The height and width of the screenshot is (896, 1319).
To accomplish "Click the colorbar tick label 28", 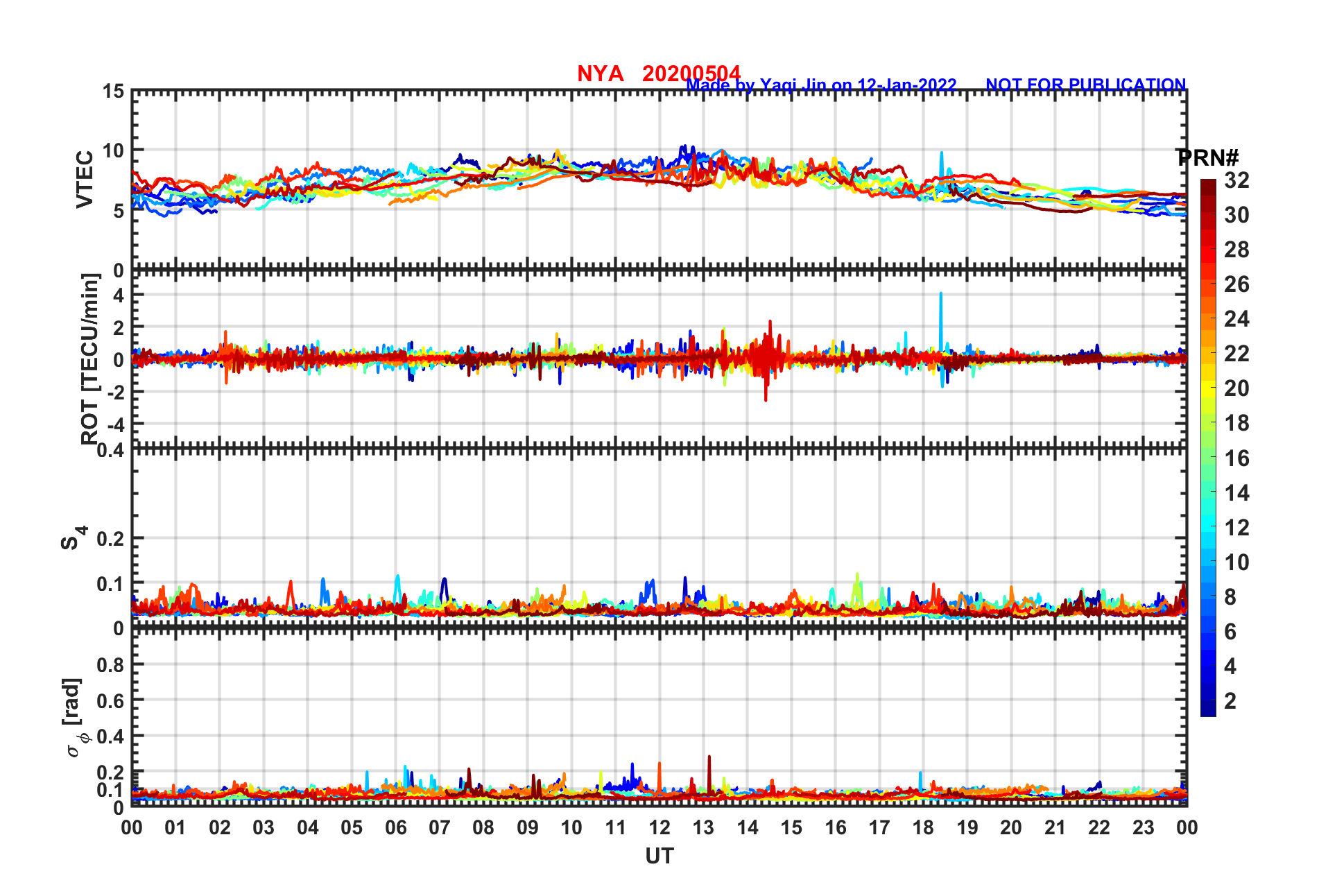I will click(x=1236, y=250).
